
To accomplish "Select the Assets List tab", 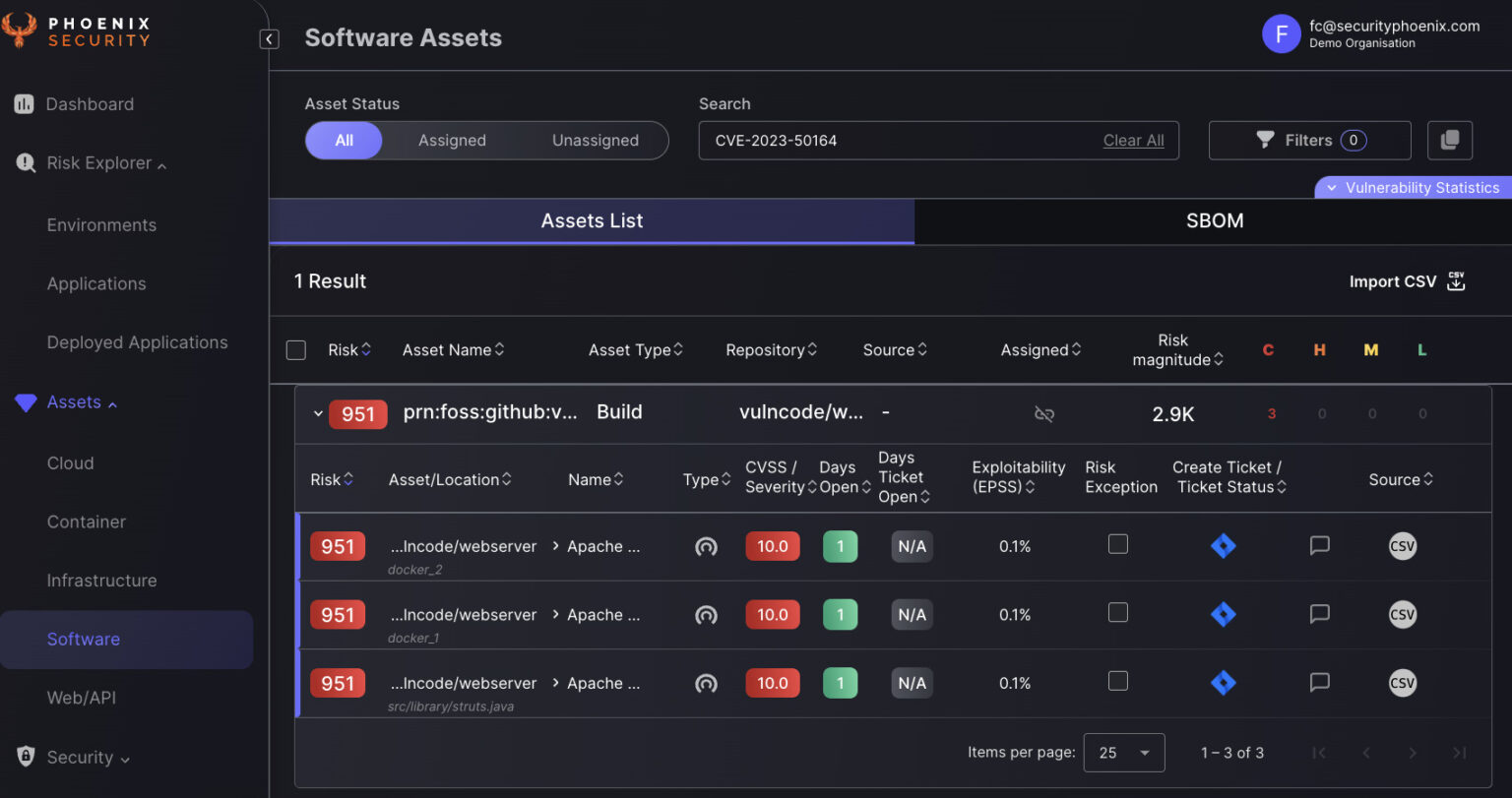I will point(591,220).
